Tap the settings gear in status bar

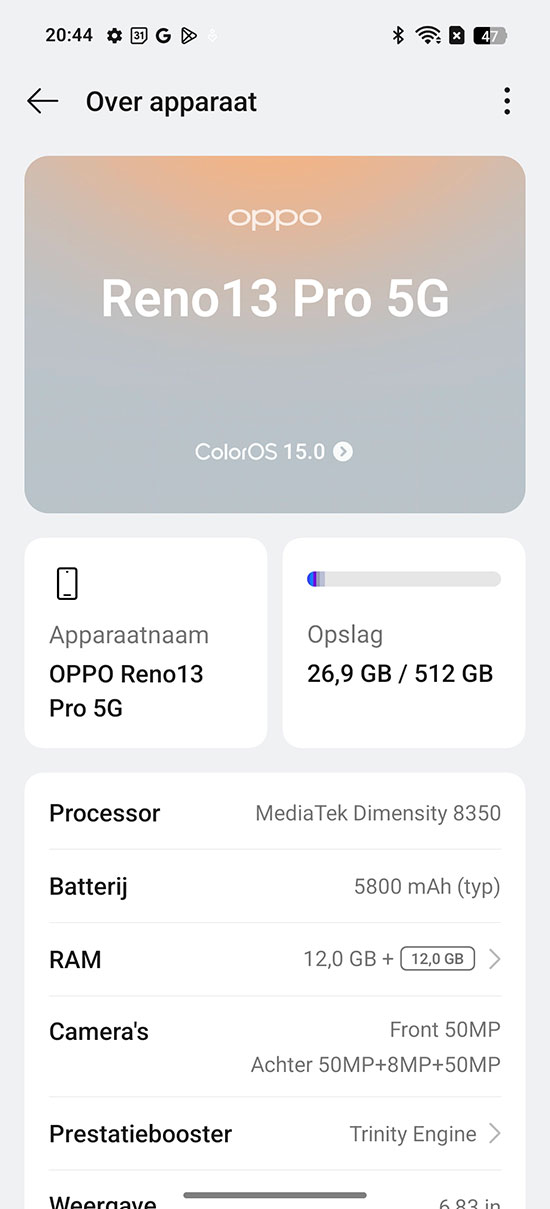click(114, 36)
